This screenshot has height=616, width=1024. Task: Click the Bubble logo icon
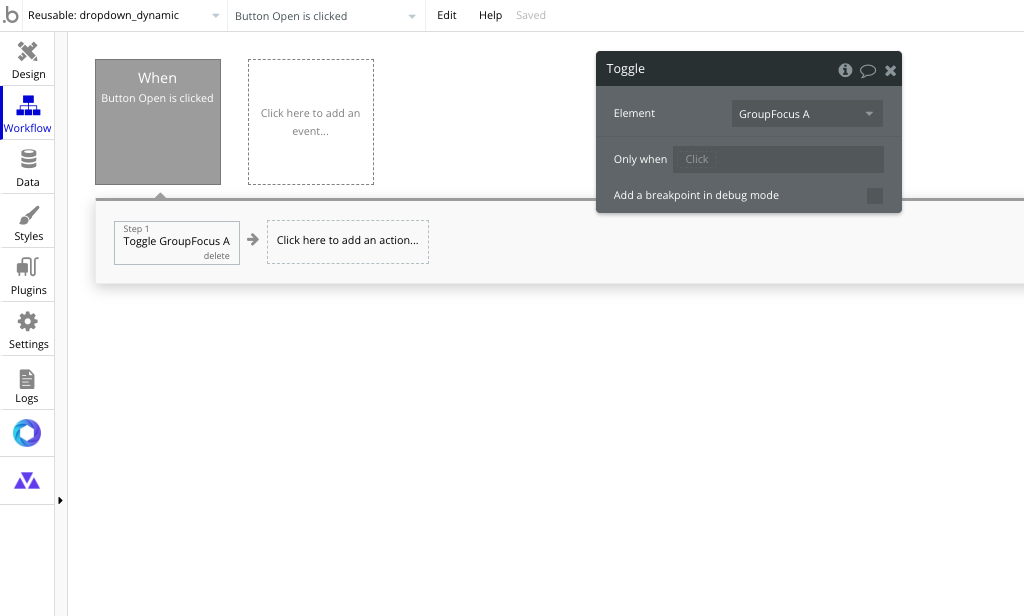click(x=11, y=16)
